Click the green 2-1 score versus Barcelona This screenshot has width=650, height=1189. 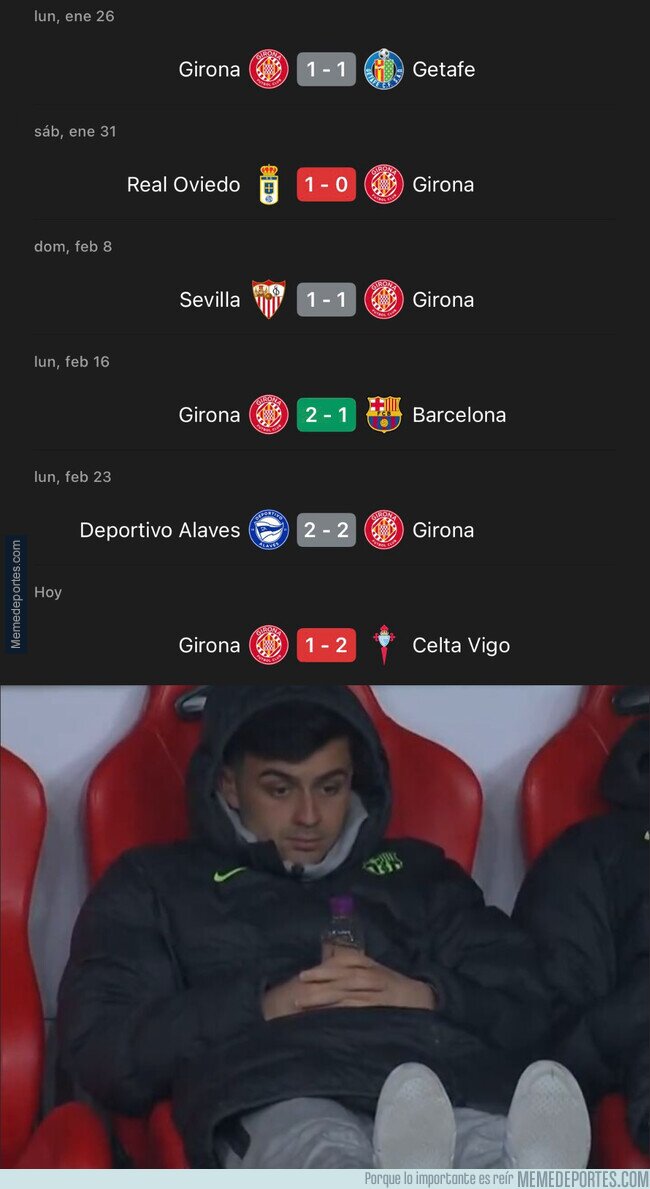click(x=326, y=414)
